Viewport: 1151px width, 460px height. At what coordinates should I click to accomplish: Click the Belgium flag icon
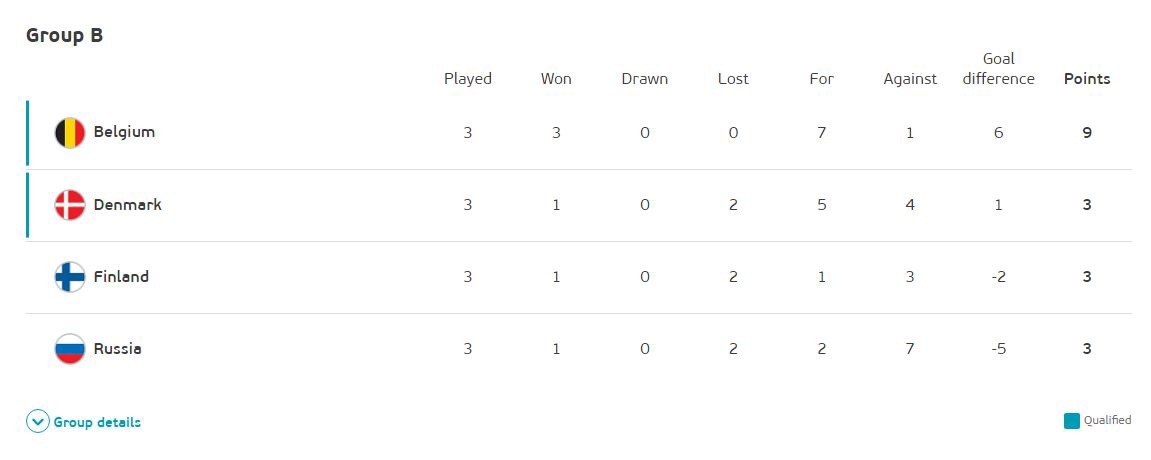pyautogui.click(x=69, y=133)
